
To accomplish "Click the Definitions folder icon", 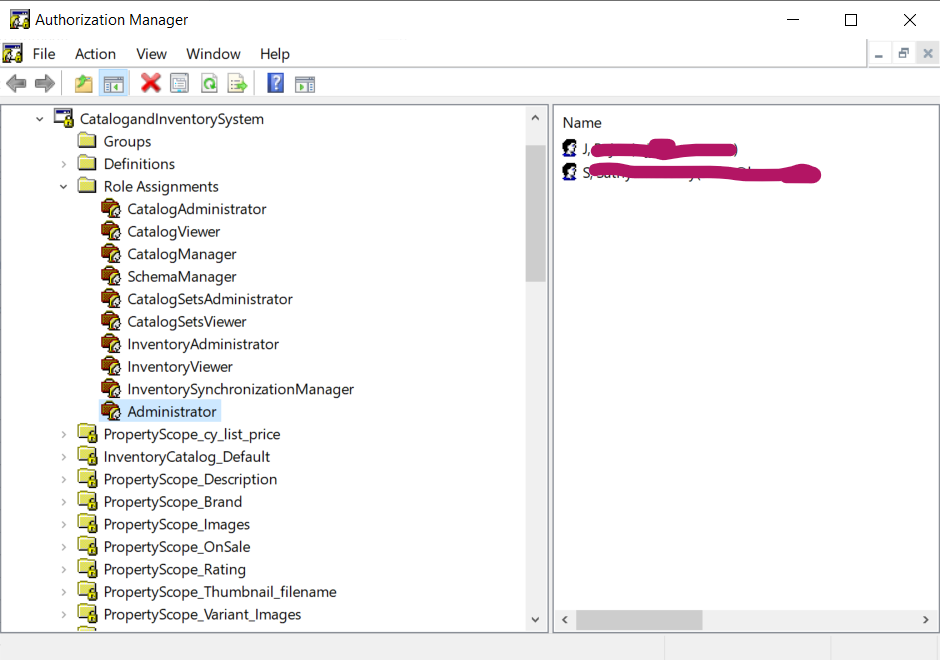I will (x=87, y=163).
